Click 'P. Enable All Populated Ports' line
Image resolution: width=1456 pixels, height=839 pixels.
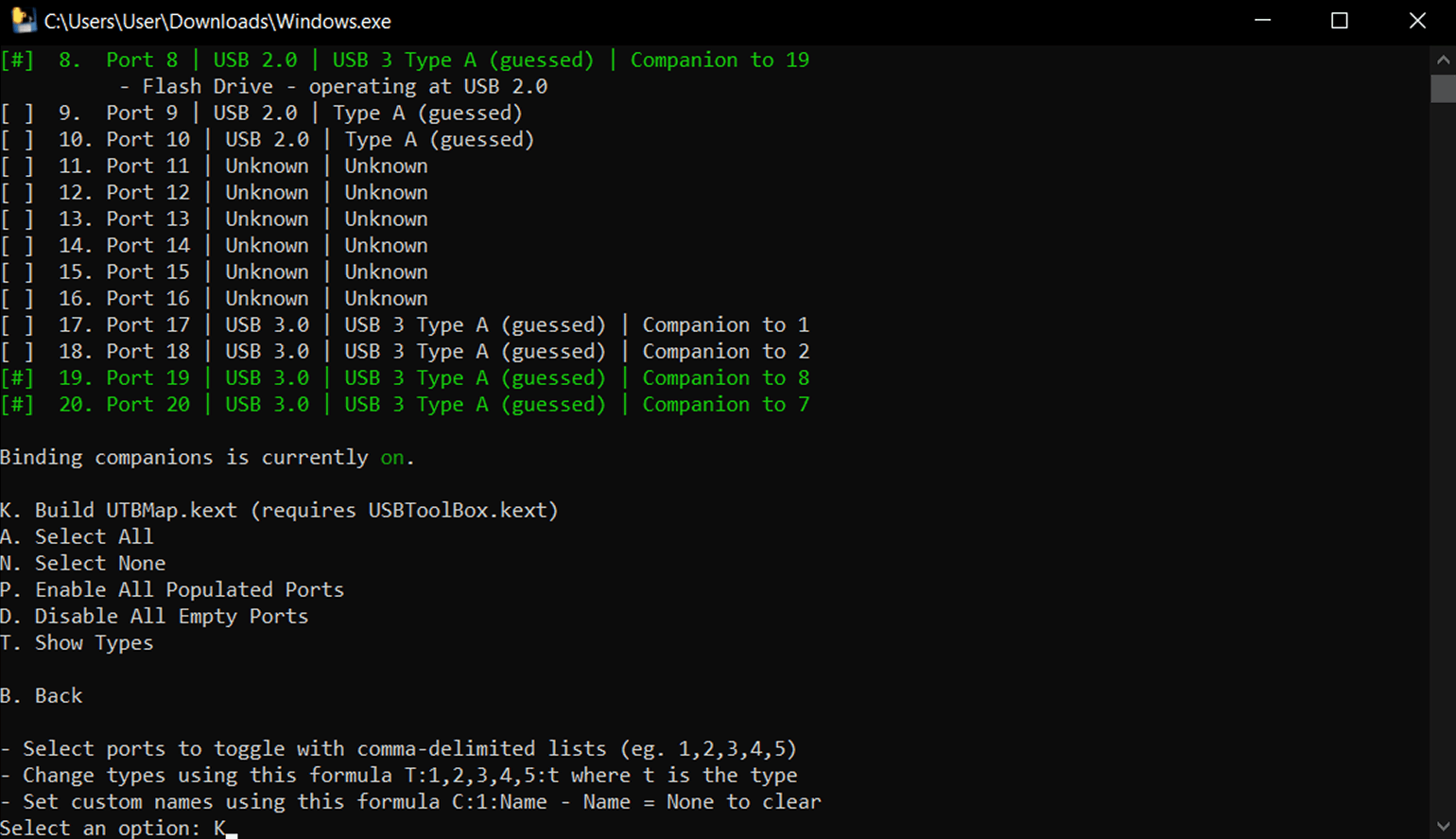point(172,590)
